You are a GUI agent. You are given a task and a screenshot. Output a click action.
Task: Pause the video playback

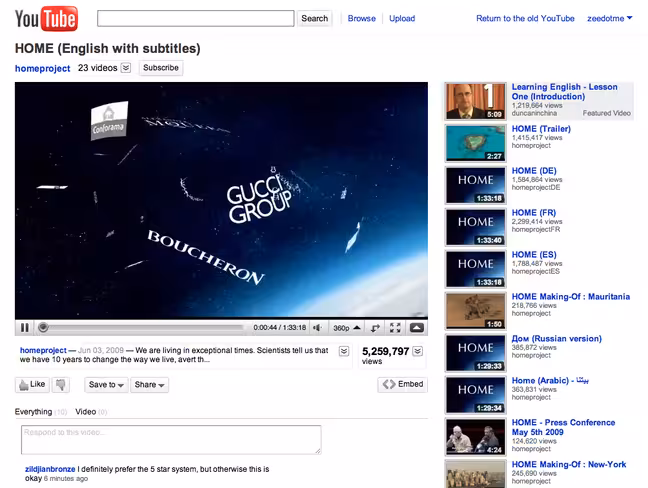coord(25,328)
